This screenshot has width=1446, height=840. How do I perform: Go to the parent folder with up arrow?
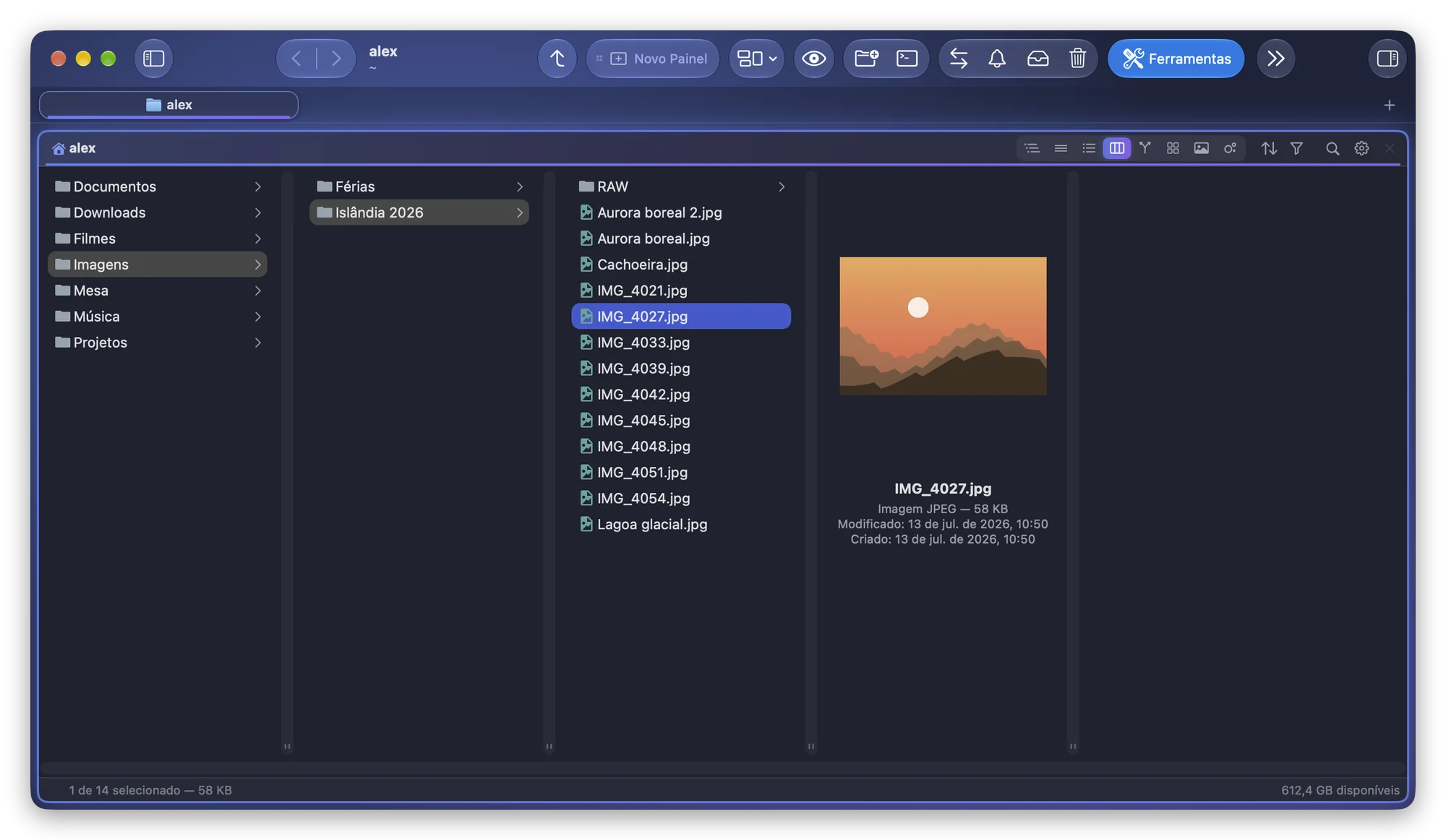557,59
